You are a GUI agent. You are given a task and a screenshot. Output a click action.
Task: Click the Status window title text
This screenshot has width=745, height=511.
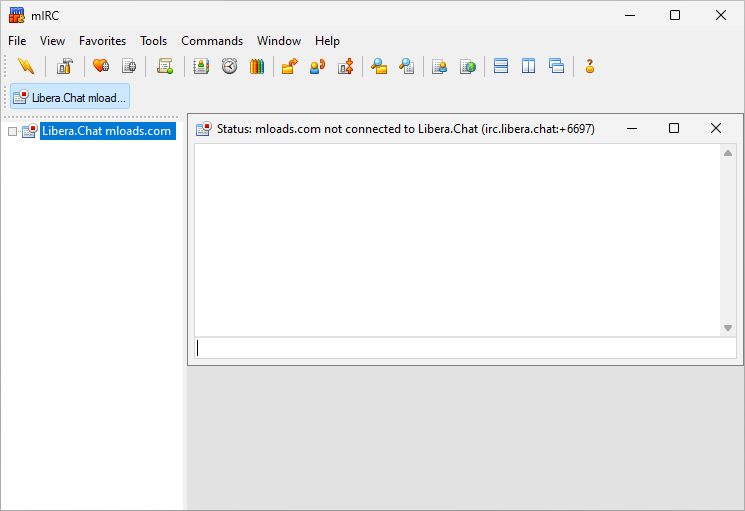(x=406, y=129)
